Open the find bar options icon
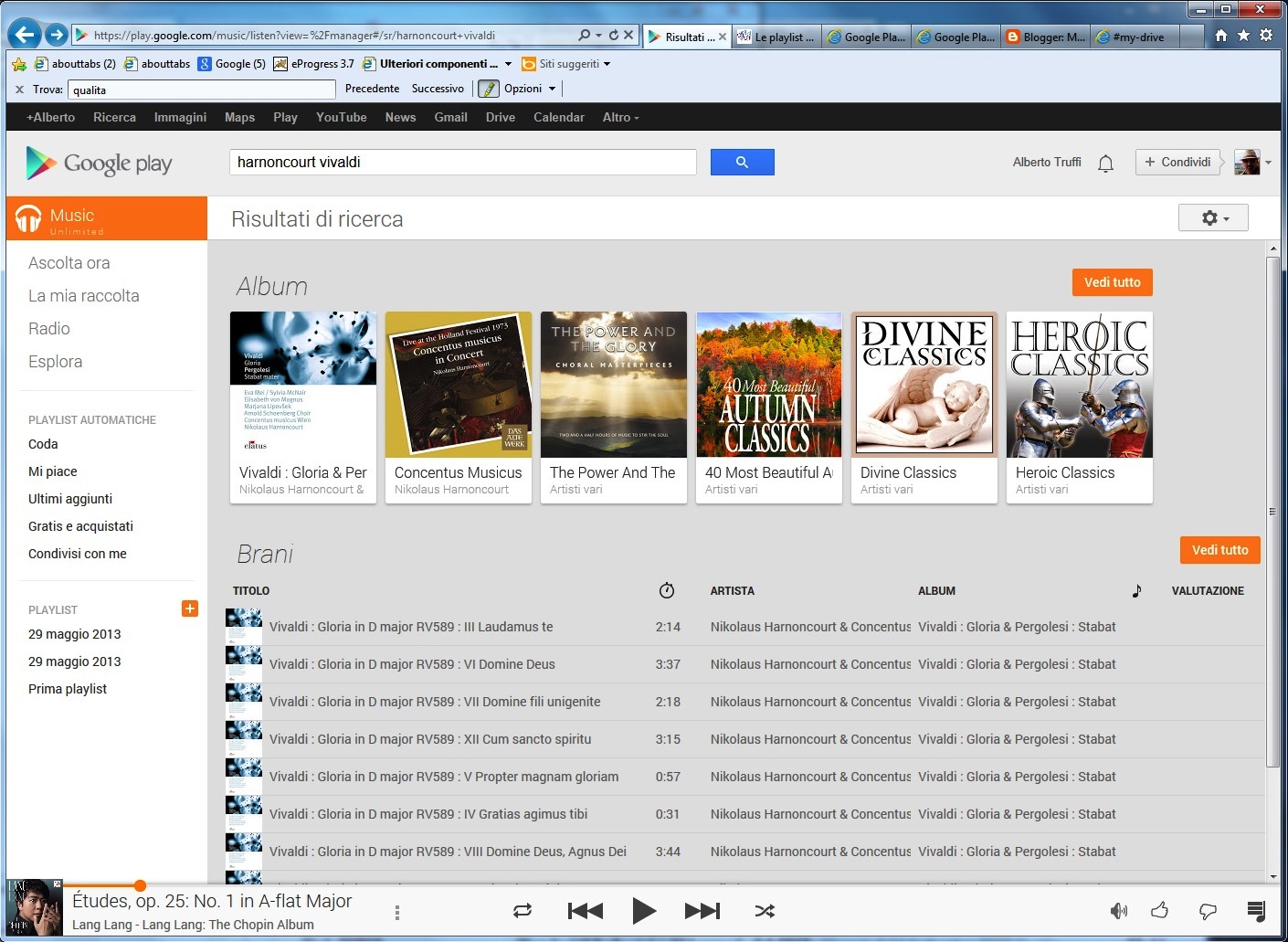1288x942 pixels. click(489, 89)
